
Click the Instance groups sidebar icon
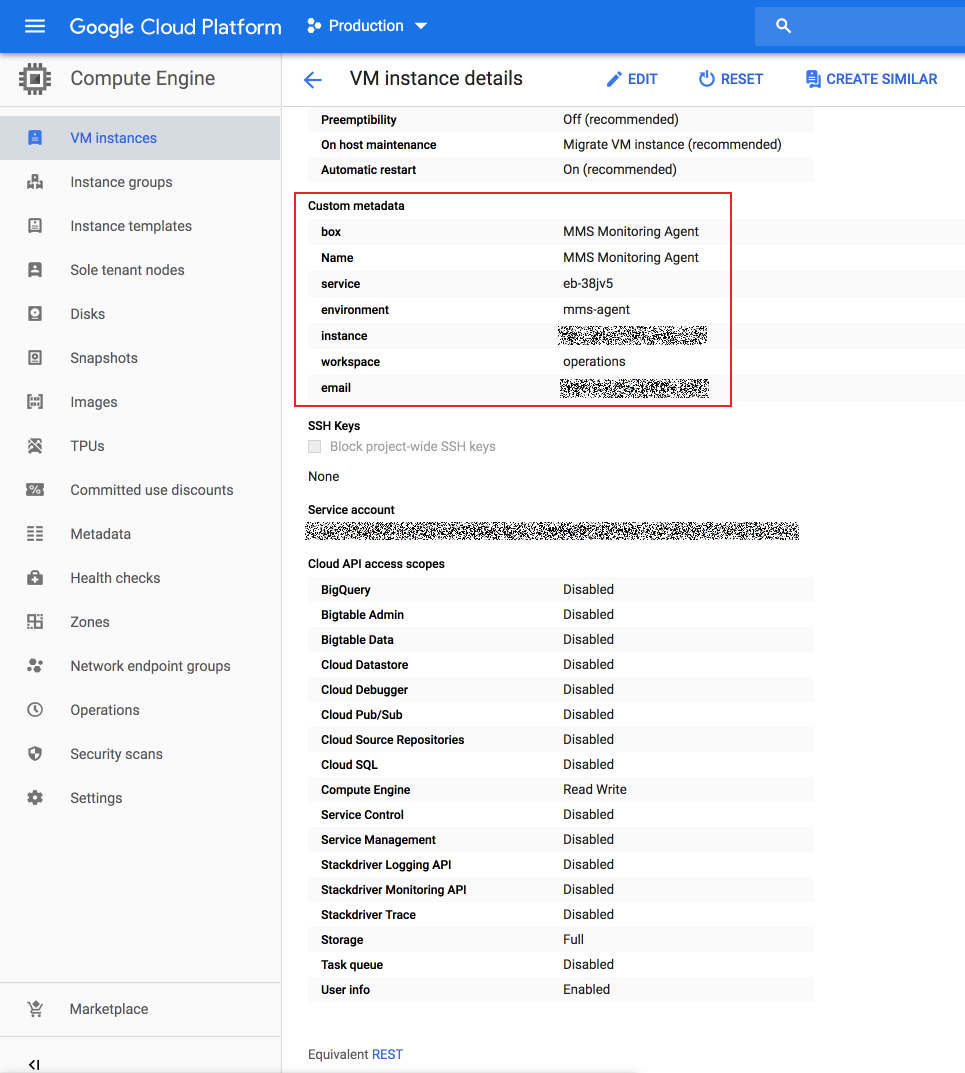coord(35,182)
